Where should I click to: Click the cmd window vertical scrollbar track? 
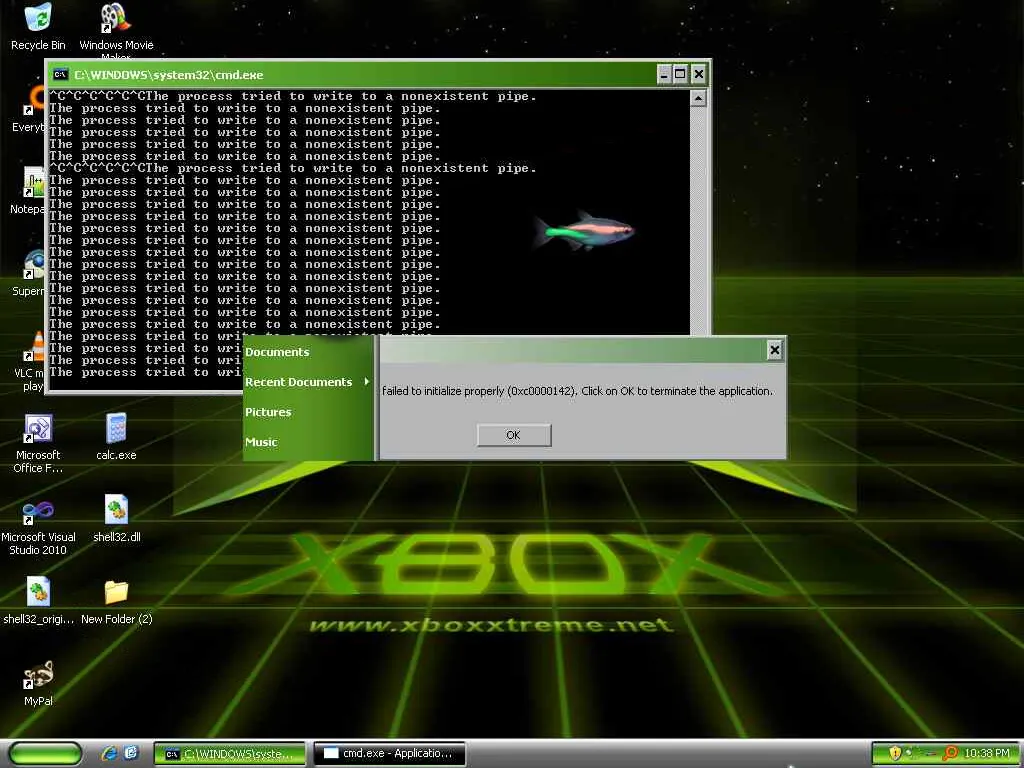click(698, 221)
